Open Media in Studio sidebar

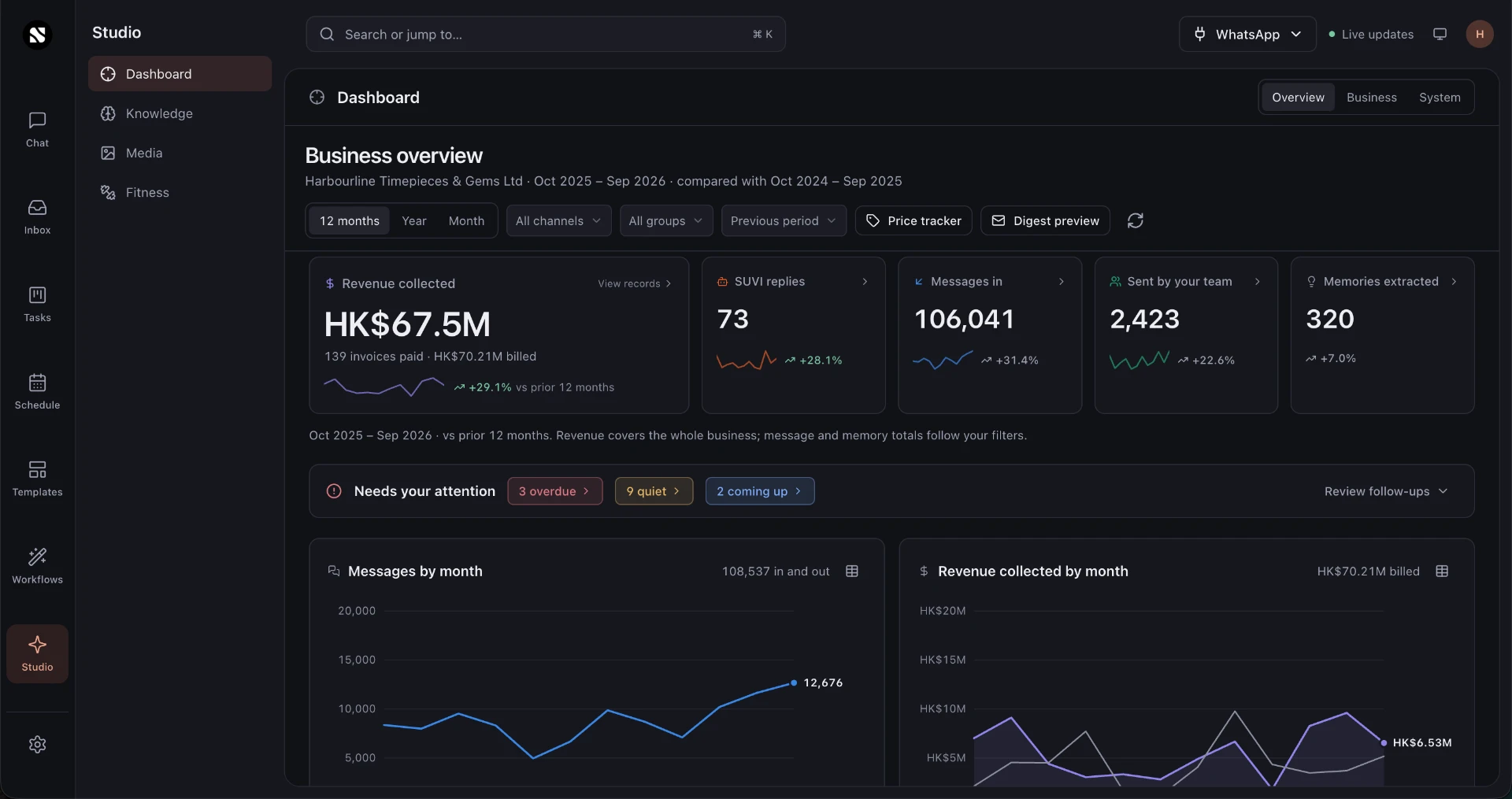[180, 153]
